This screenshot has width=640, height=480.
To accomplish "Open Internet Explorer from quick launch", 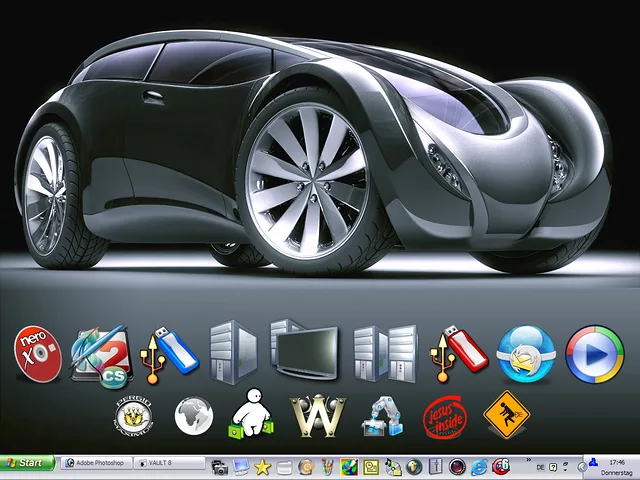I will tap(479, 466).
